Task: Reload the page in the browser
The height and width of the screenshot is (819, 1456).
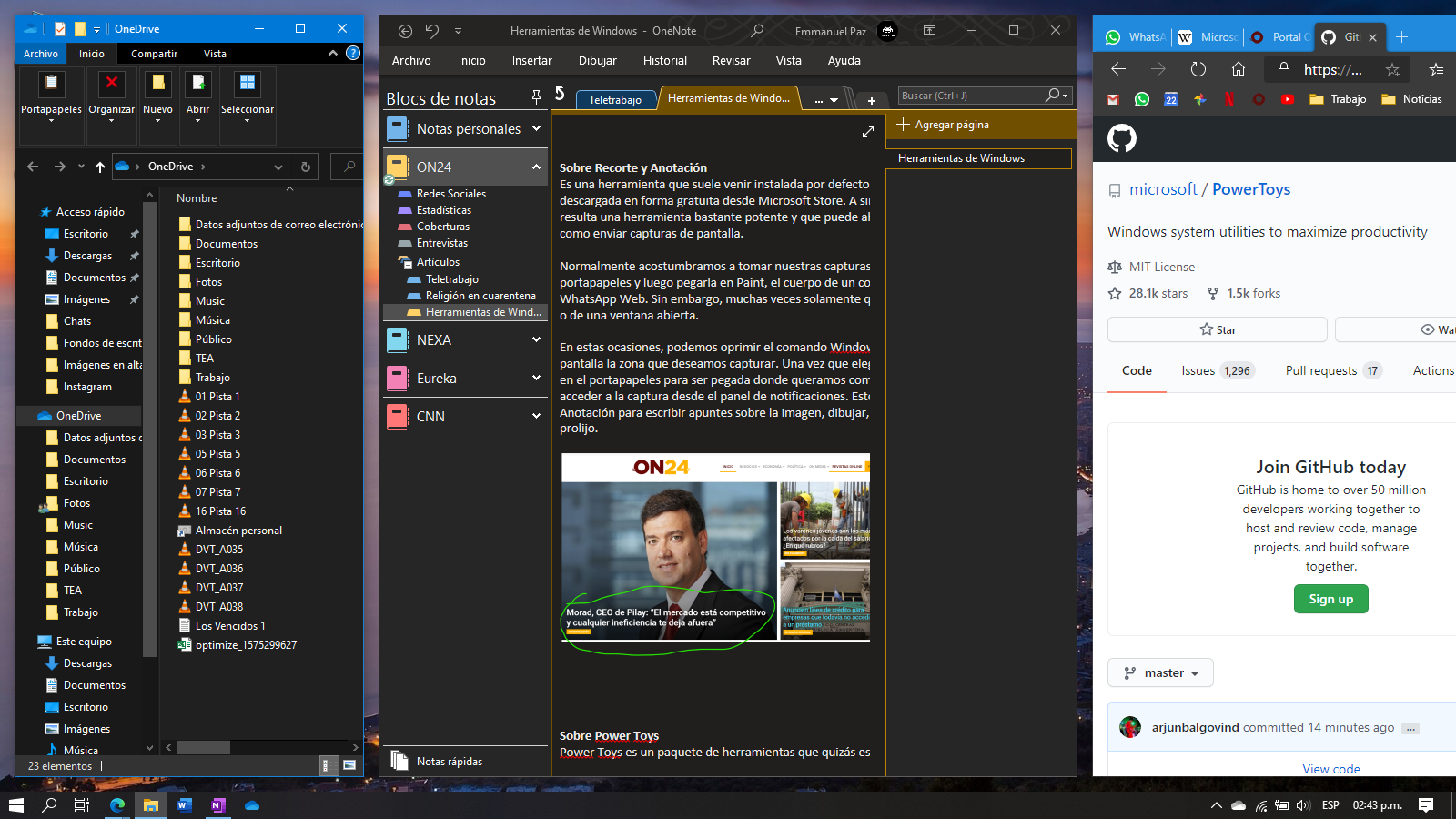Action: 1198,69
